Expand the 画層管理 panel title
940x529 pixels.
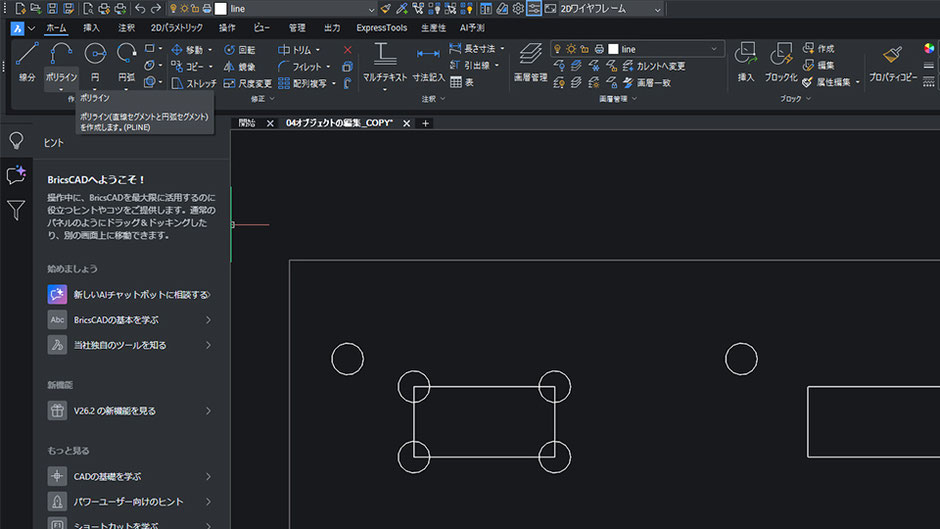(x=617, y=99)
